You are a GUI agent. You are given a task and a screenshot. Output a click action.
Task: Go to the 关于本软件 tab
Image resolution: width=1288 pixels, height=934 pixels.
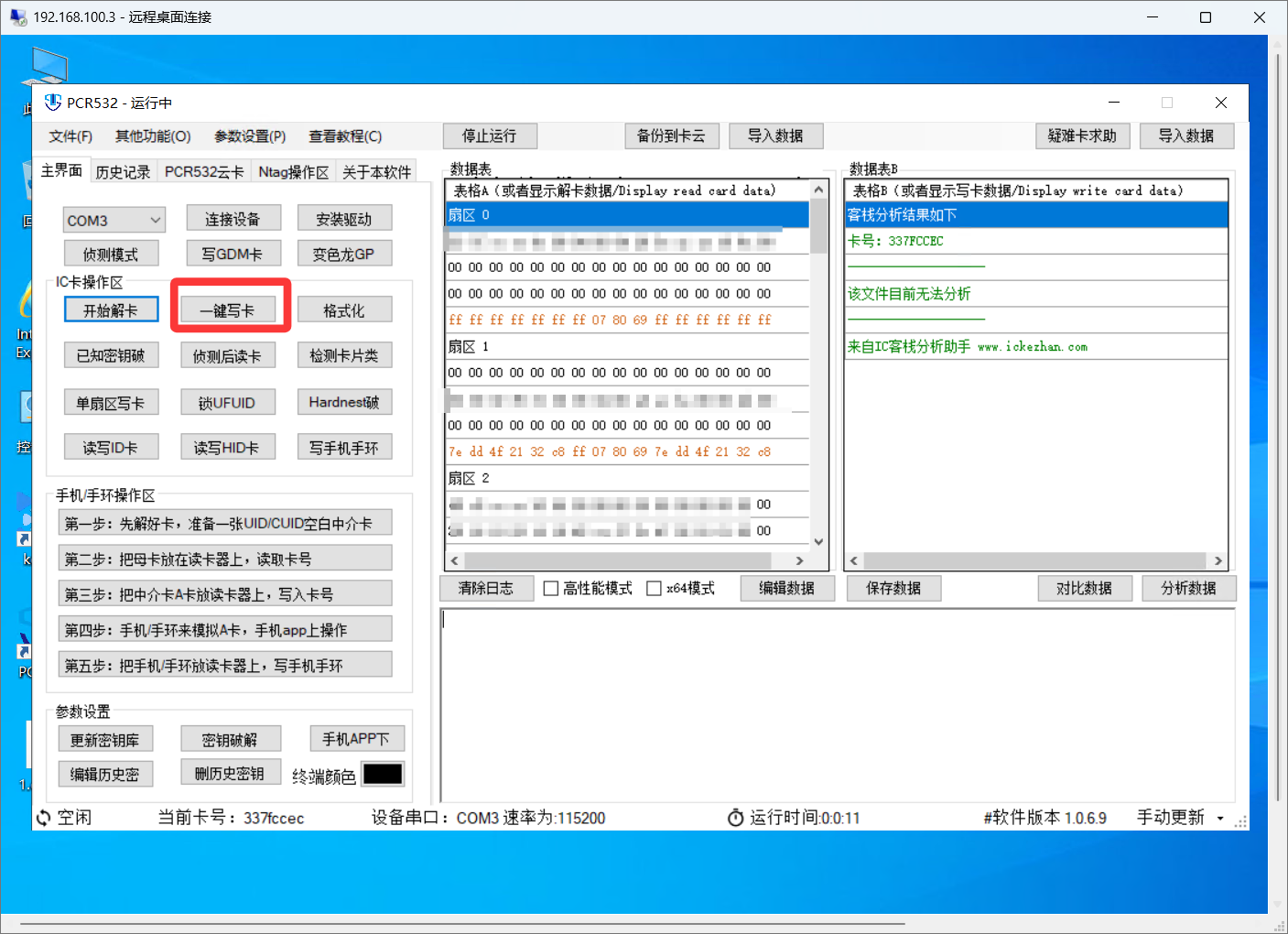(x=376, y=172)
